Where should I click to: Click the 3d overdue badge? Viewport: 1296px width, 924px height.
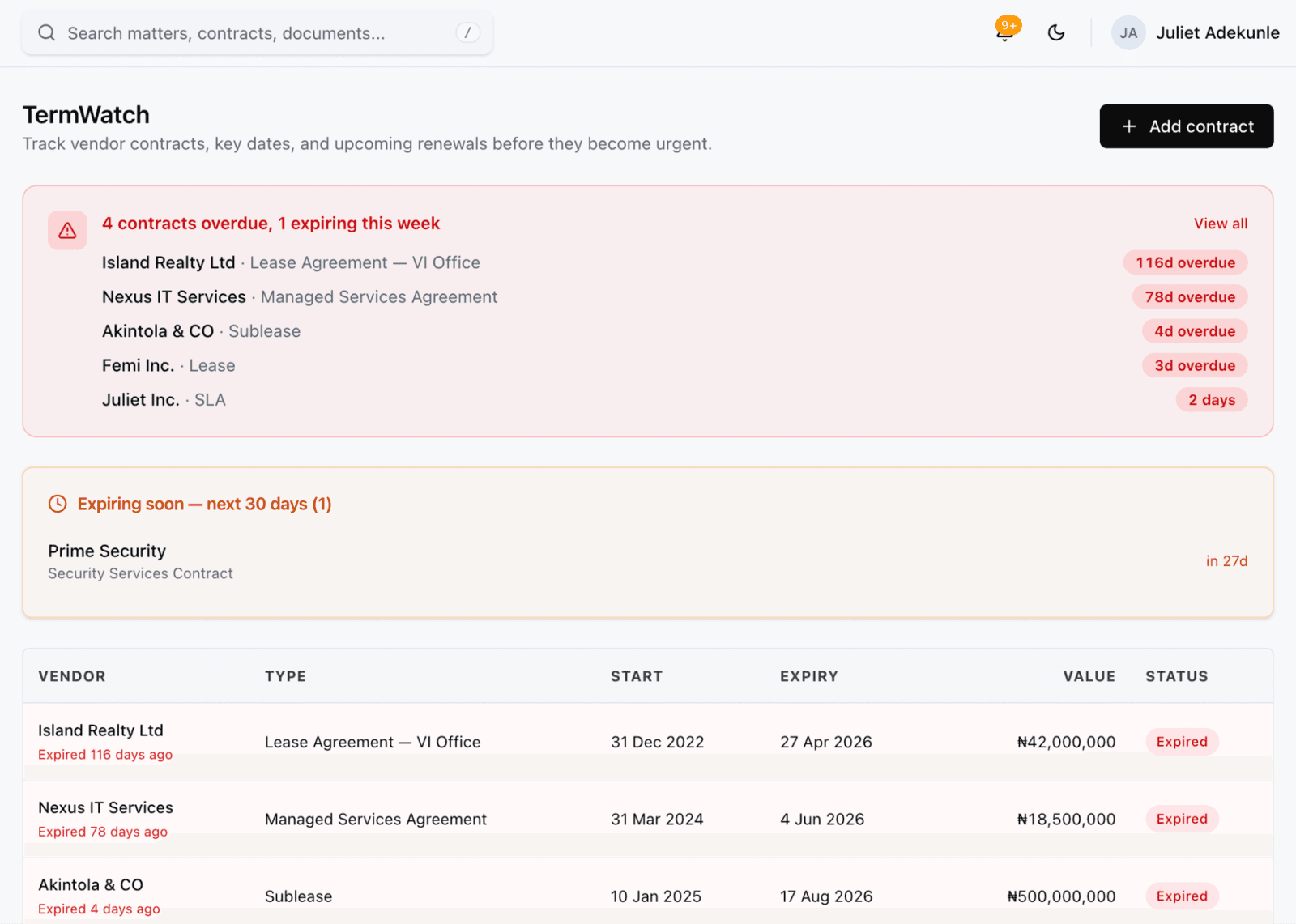coord(1195,365)
